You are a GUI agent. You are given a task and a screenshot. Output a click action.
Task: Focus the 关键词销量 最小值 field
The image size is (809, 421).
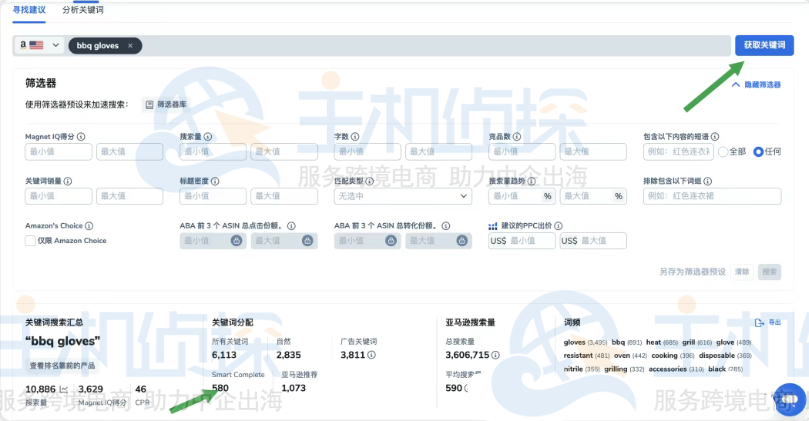point(58,196)
